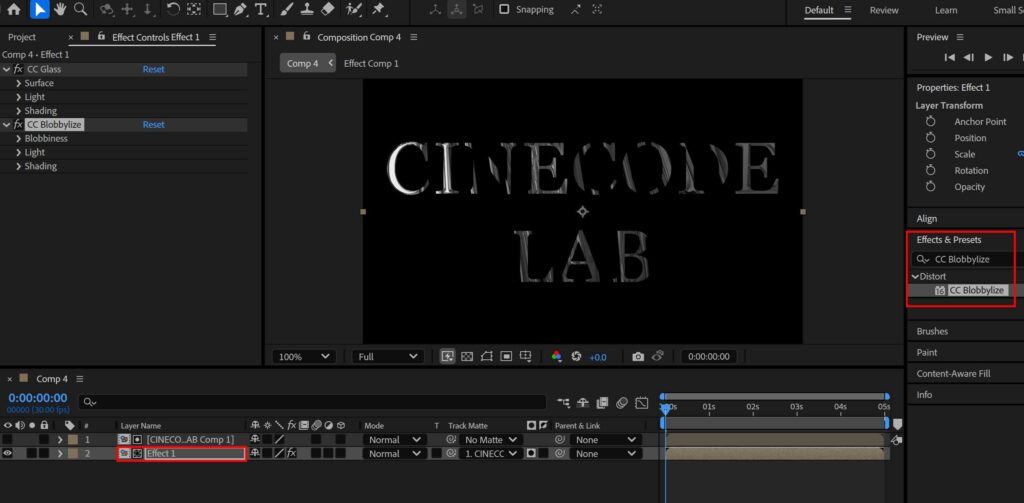Switch to the Learn workspace
The image size is (1024, 503).
(x=946, y=10)
